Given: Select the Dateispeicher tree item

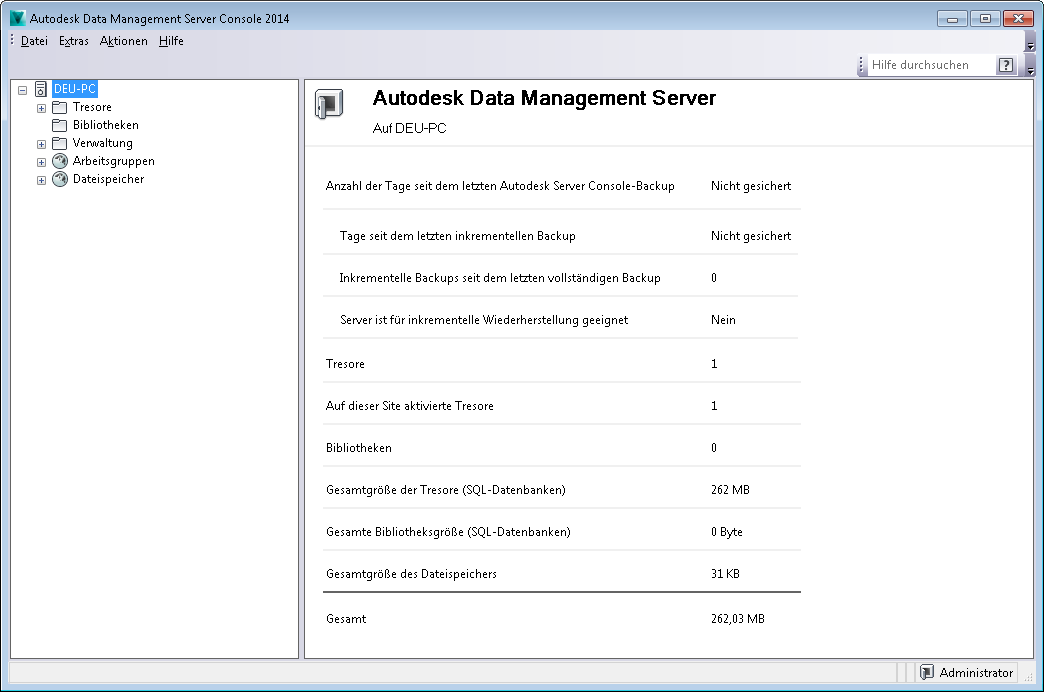Looking at the screenshot, I should pos(108,179).
